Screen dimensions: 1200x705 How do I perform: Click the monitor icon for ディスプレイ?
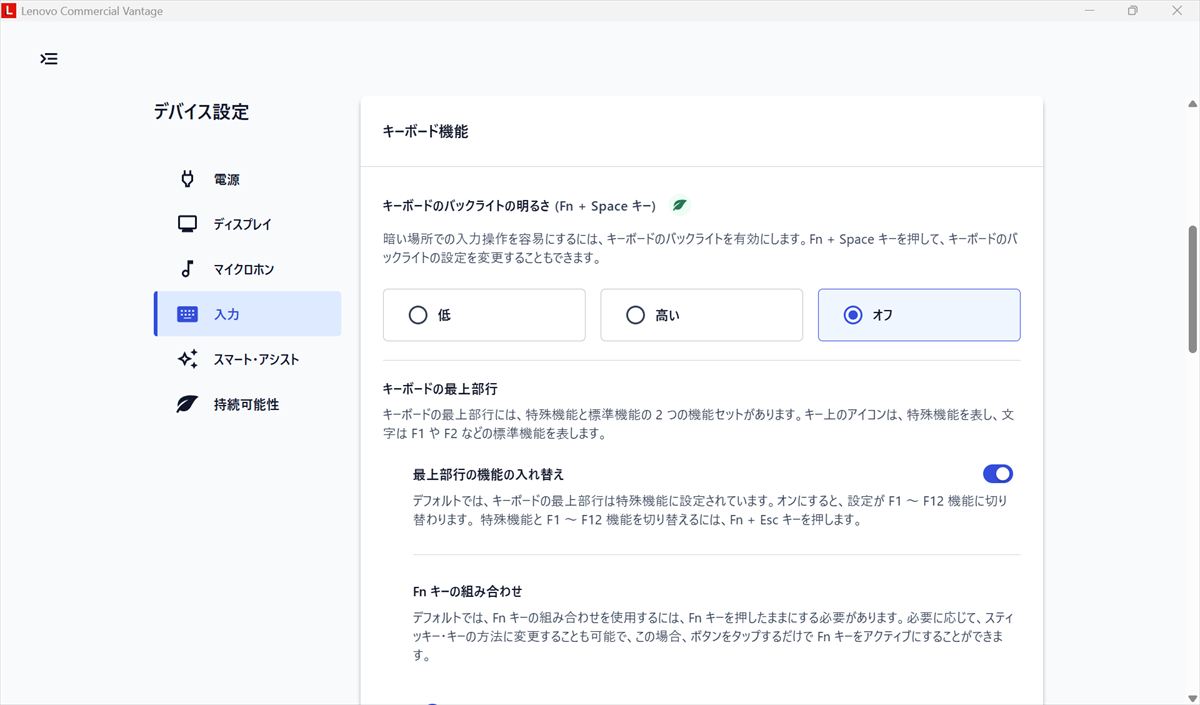click(187, 224)
